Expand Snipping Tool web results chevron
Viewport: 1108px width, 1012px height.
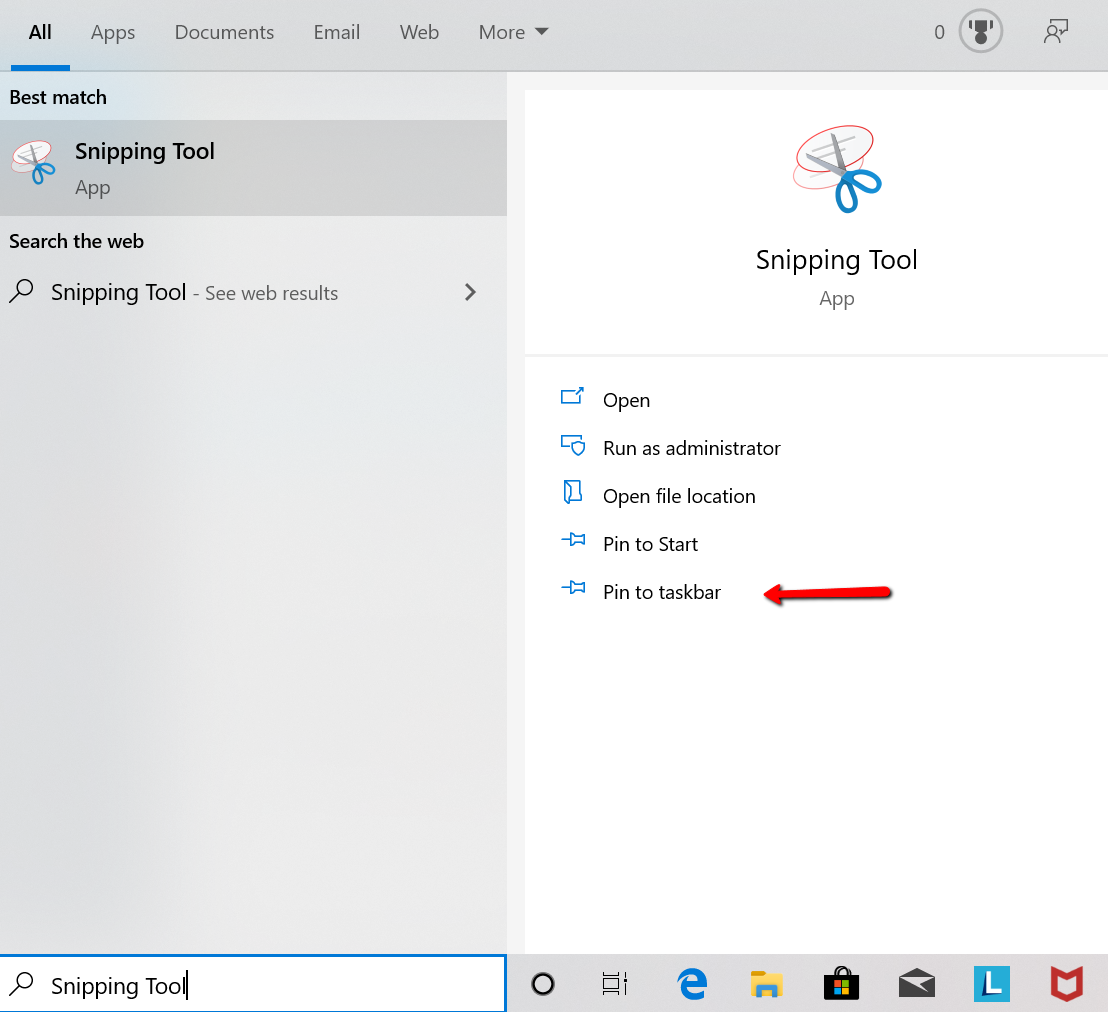click(x=470, y=292)
